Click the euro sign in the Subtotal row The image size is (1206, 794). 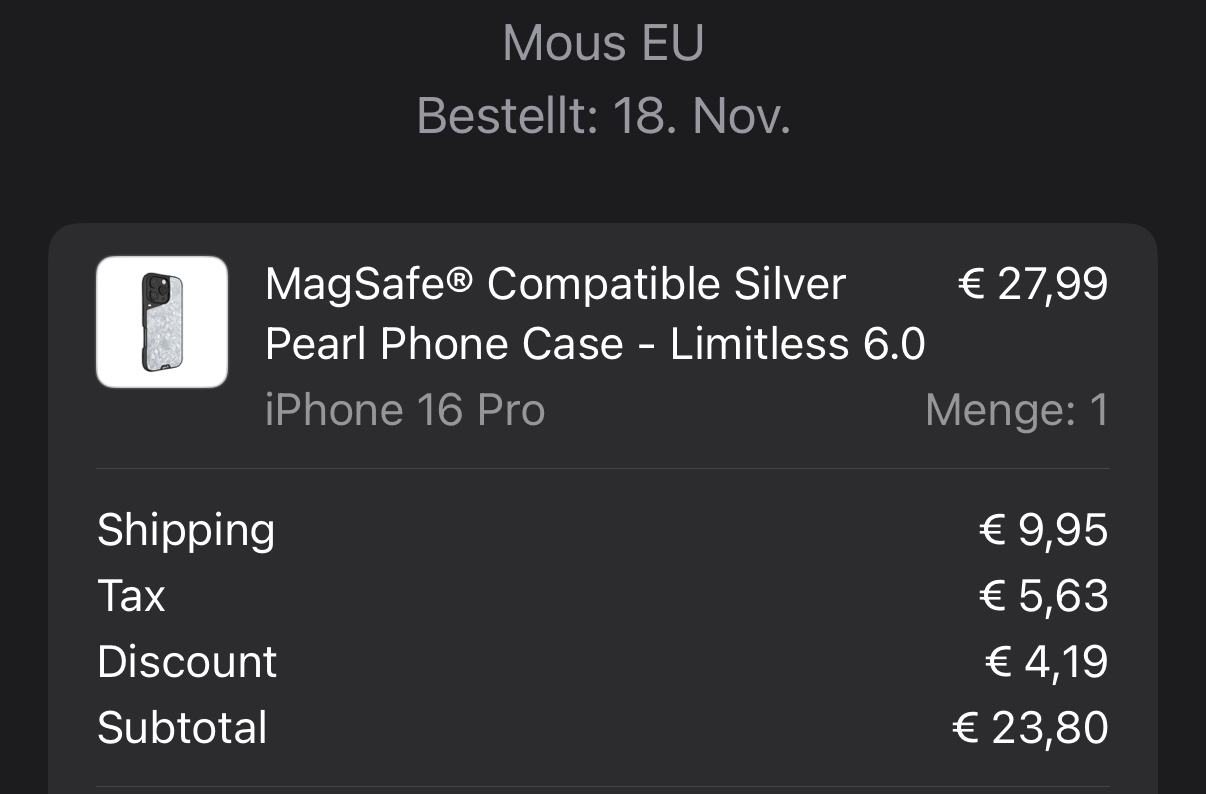965,729
